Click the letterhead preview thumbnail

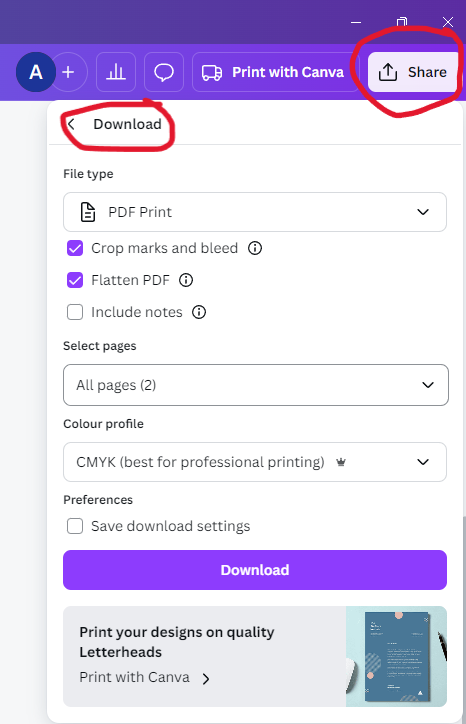[x=396, y=657]
